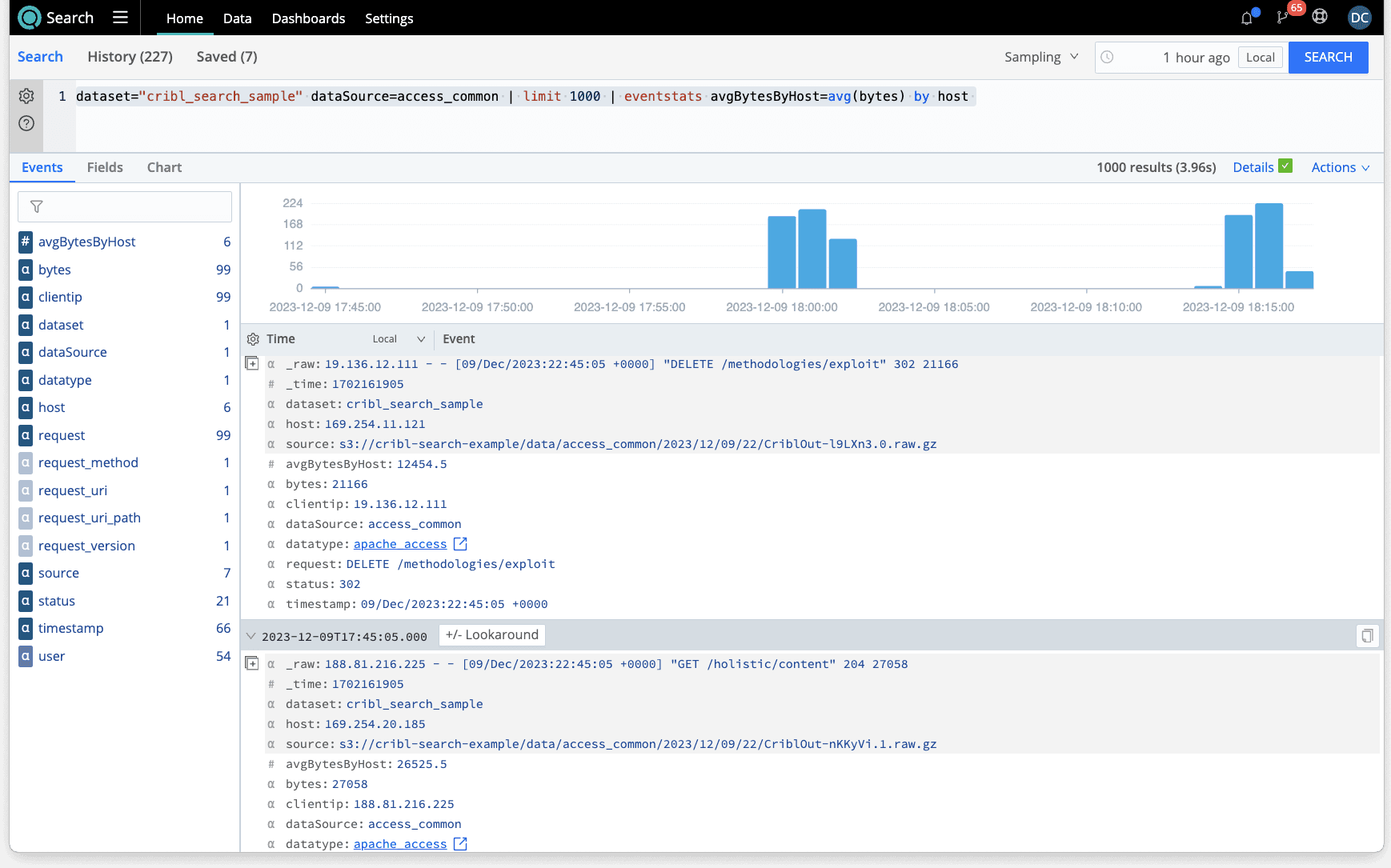Open the apache access datatype link
Screen dimensions: 1391x868
coord(400,544)
